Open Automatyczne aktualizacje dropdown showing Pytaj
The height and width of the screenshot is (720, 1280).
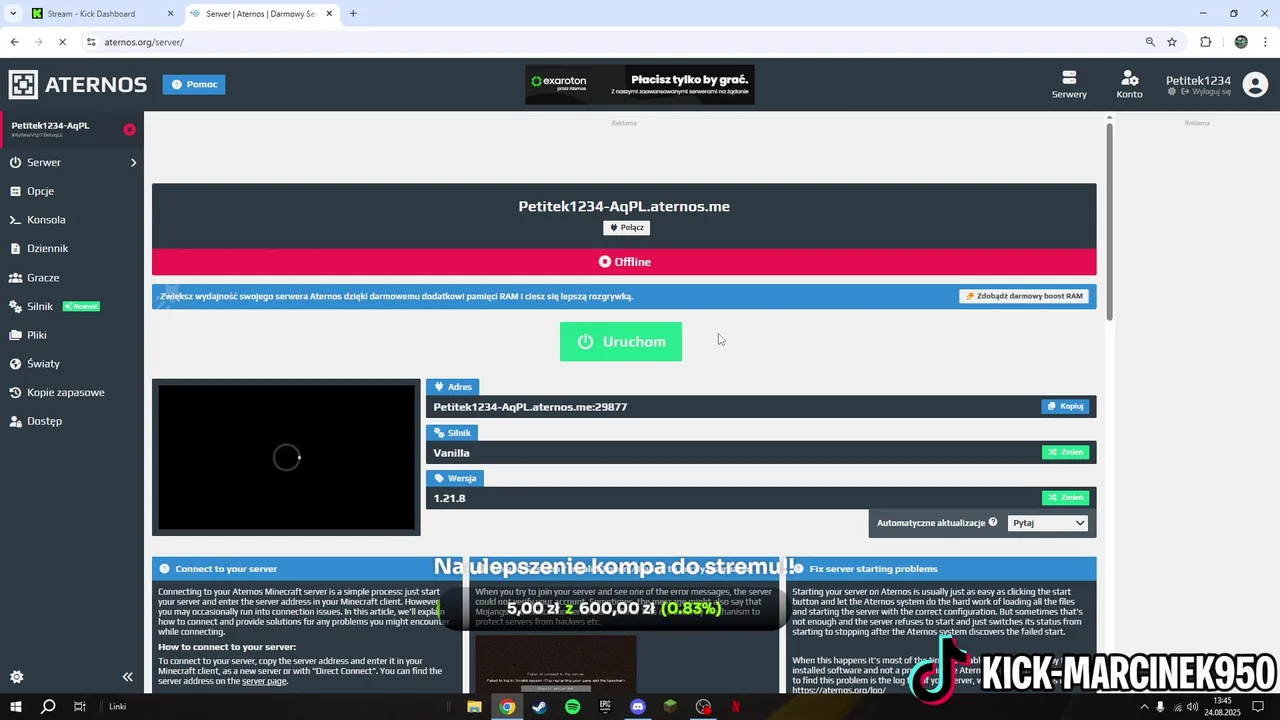[x=1048, y=523]
